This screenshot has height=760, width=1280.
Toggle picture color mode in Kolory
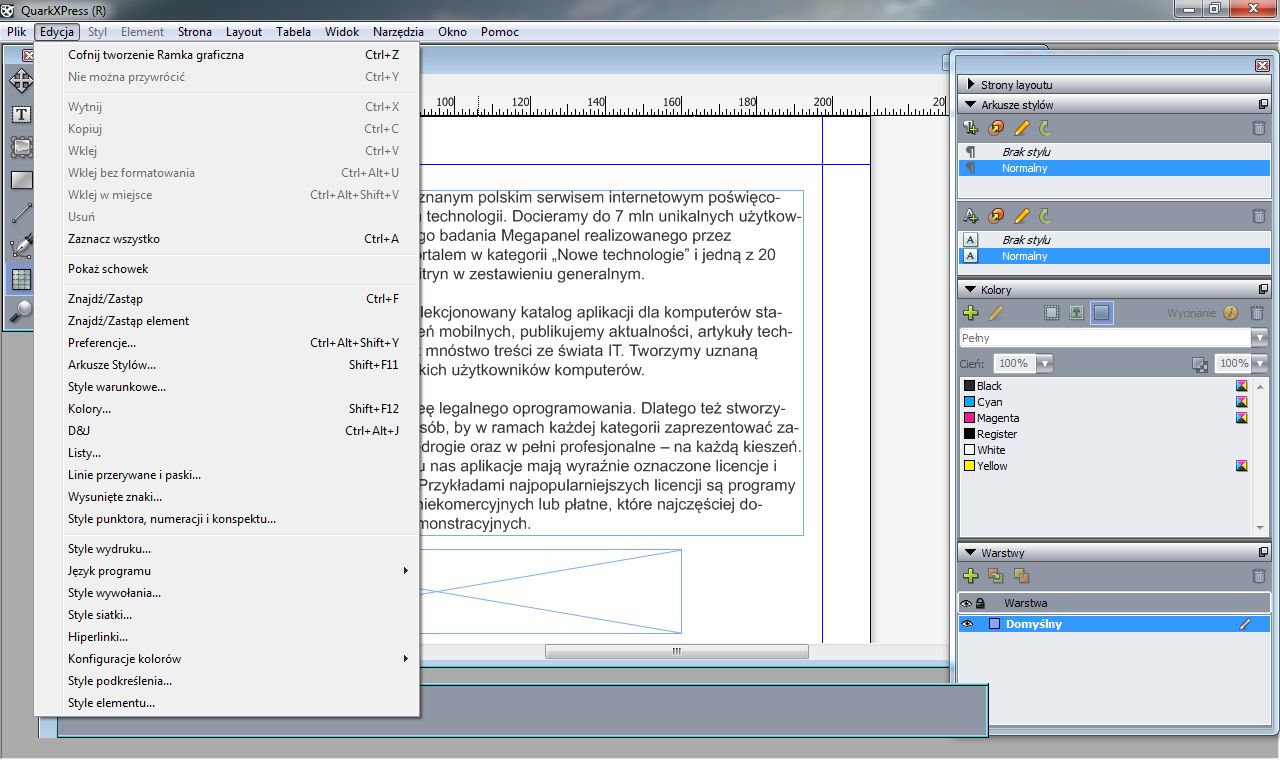(1076, 313)
